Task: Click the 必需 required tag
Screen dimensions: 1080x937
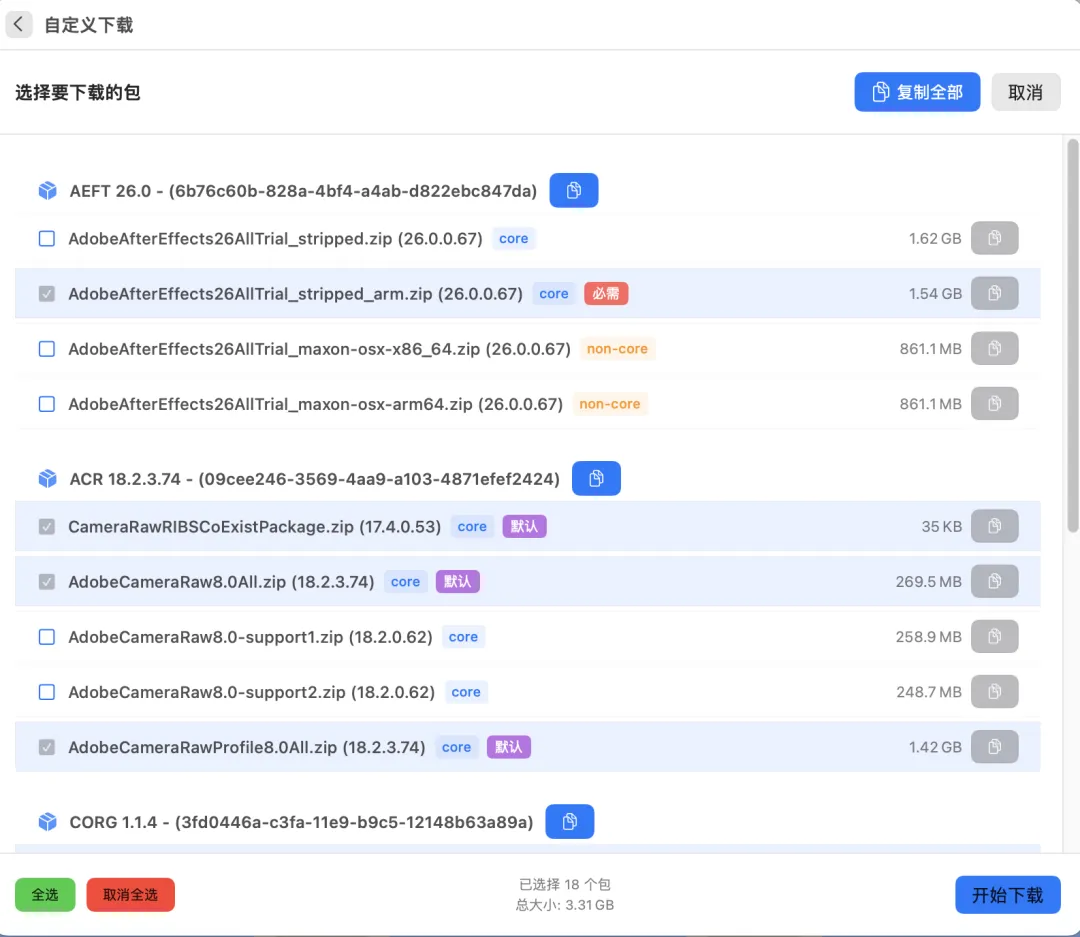Action: [605, 294]
